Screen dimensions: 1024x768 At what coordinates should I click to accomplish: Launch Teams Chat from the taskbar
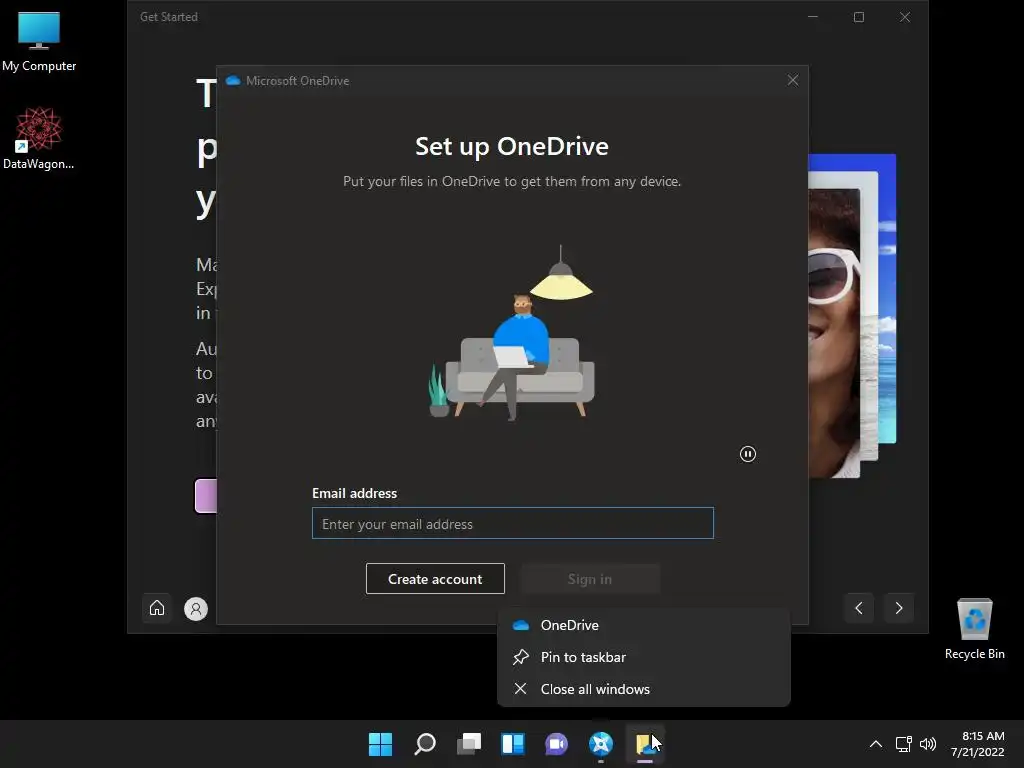coord(556,743)
